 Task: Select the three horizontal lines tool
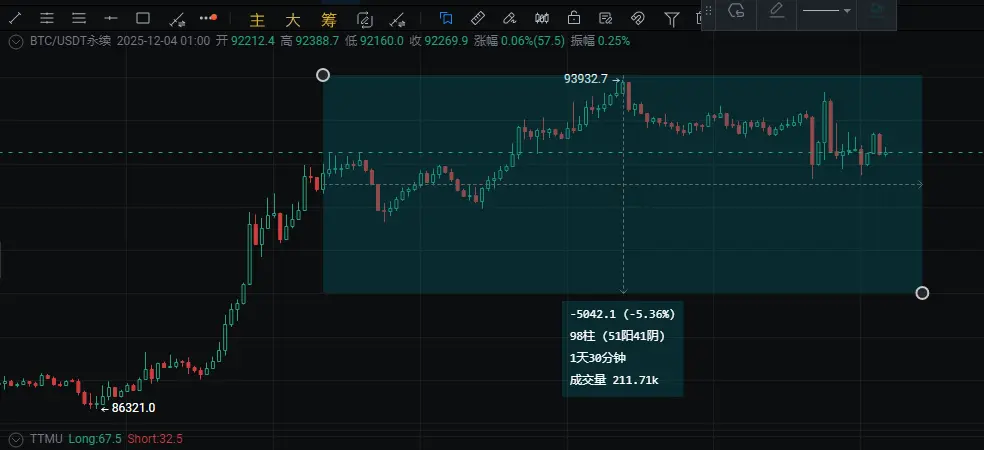(79, 19)
